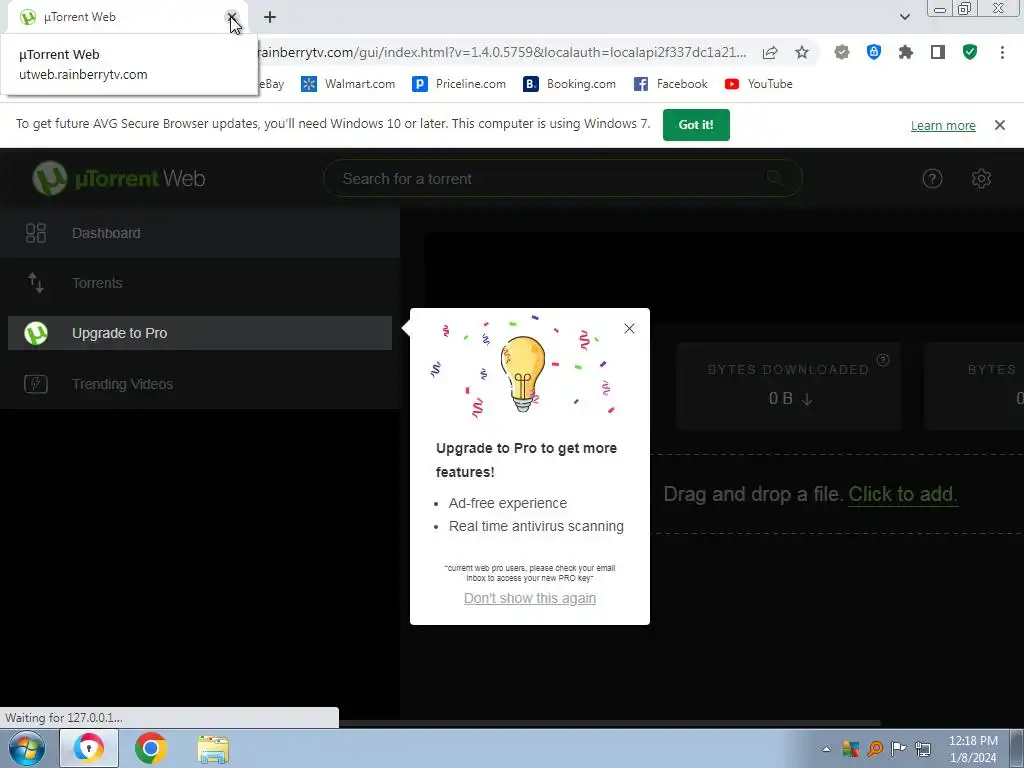Click Don't show this again link
The width and height of the screenshot is (1024, 768).
pos(530,598)
